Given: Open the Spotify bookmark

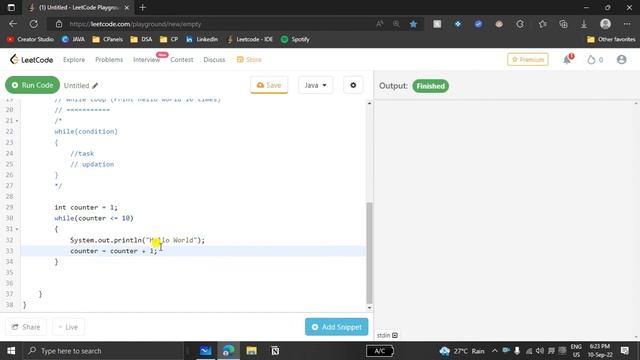Looking at the screenshot, I should (295, 39).
